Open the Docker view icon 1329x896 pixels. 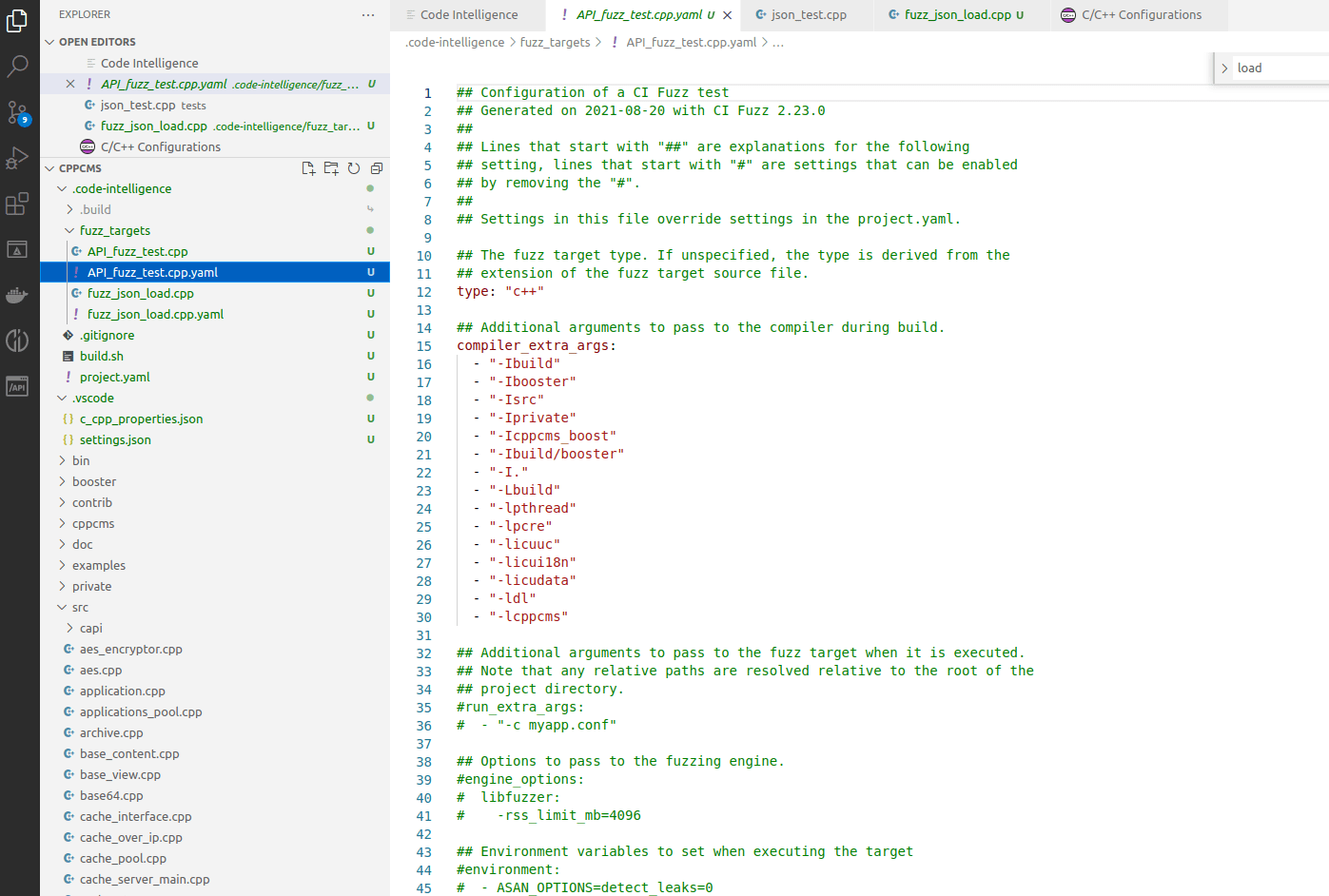click(17, 295)
